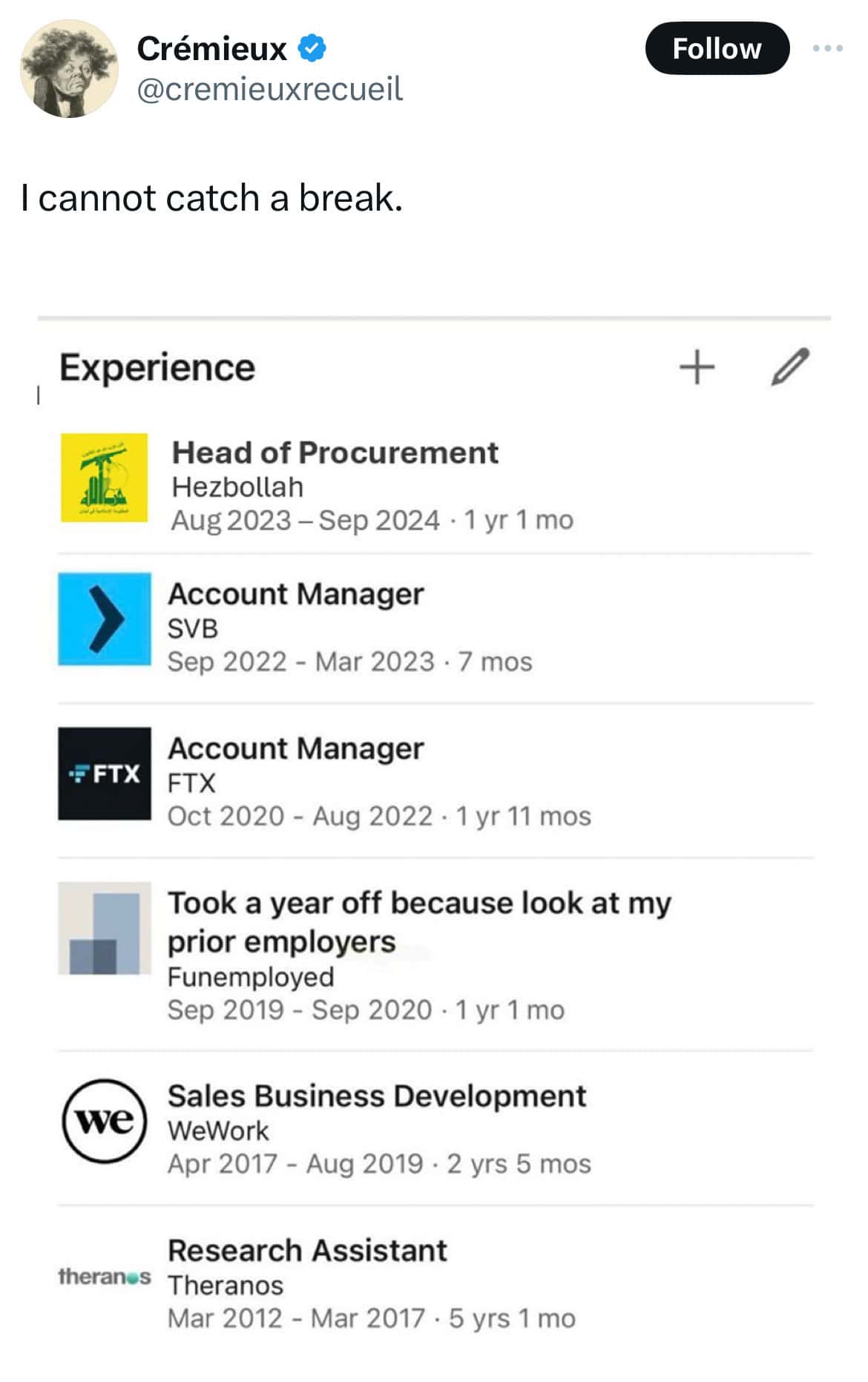Screen dimensions: 868x1382
Task: Click the Theranos logo
Action: click(105, 1277)
